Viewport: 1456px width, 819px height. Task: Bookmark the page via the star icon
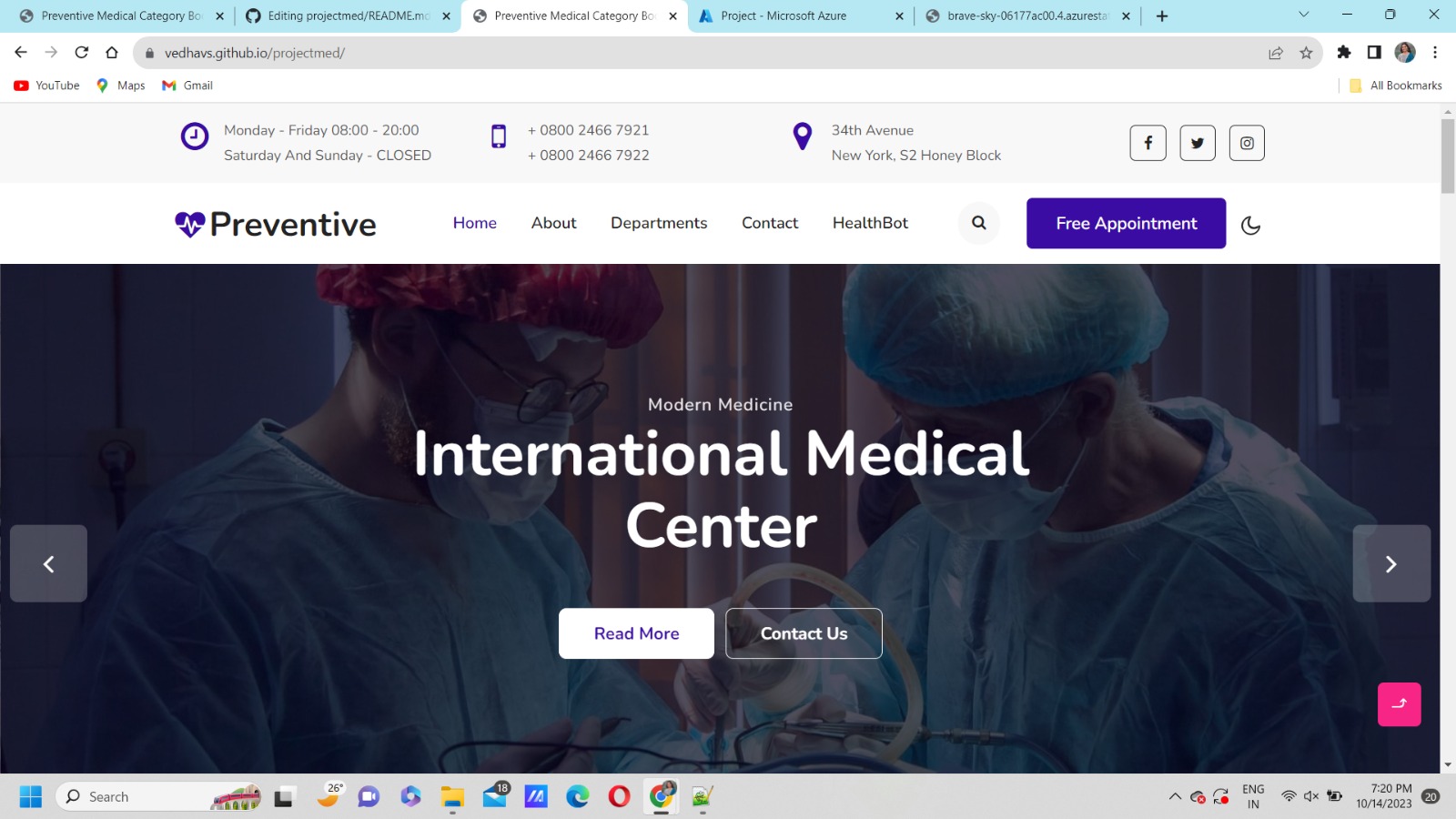pyautogui.click(x=1307, y=52)
